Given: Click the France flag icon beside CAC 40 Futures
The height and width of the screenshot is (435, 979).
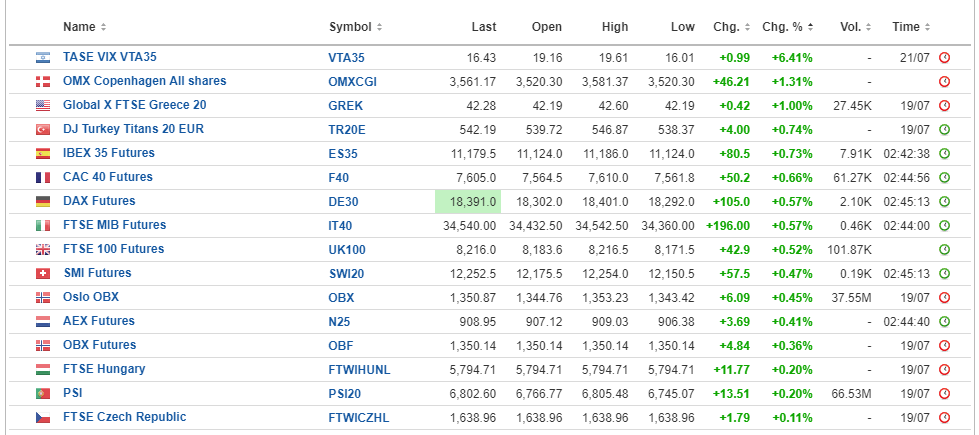Looking at the screenshot, I should (x=42, y=178).
